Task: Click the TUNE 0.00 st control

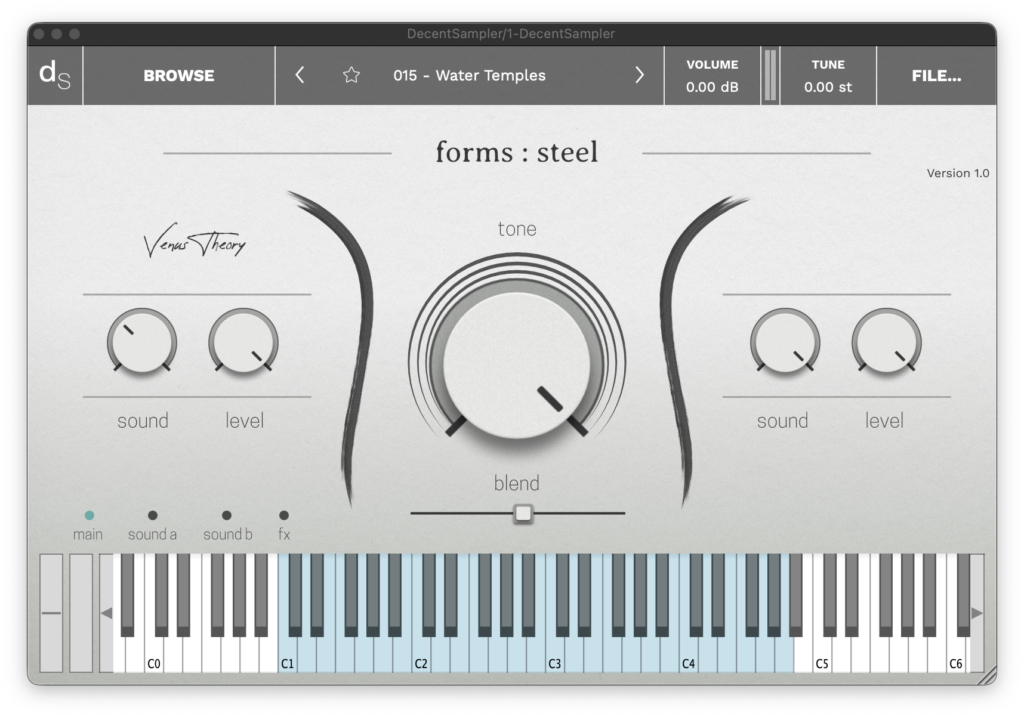Action: pos(828,75)
